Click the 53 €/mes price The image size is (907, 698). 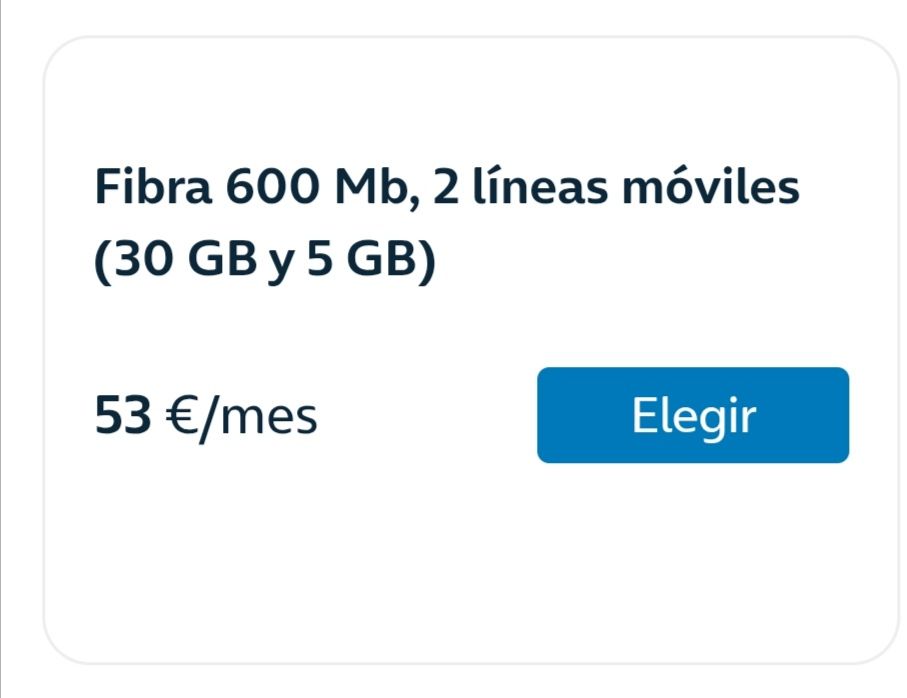(206, 416)
